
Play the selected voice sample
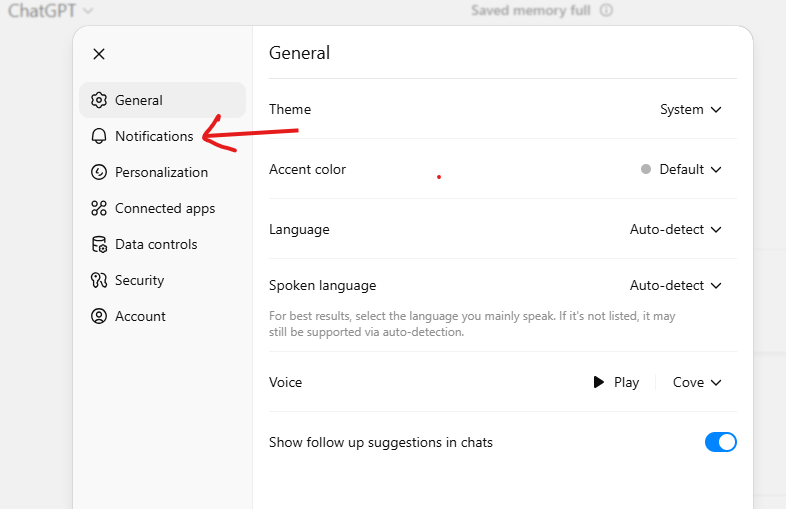tap(616, 383)
